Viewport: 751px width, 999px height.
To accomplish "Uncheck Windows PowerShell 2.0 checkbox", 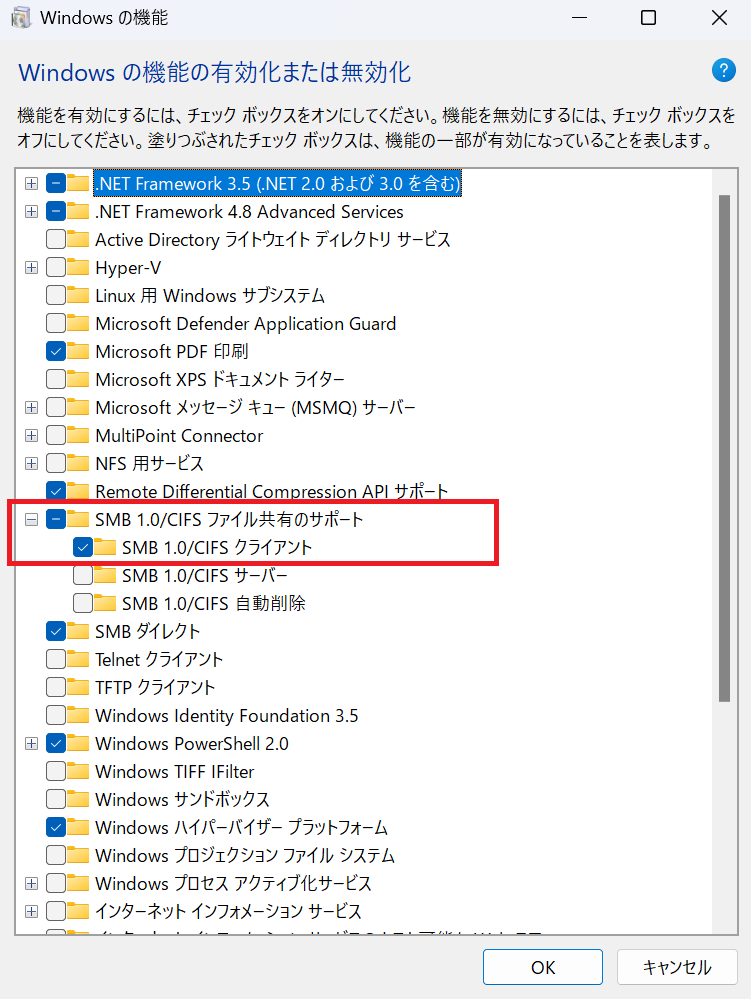I will [56, 744].
